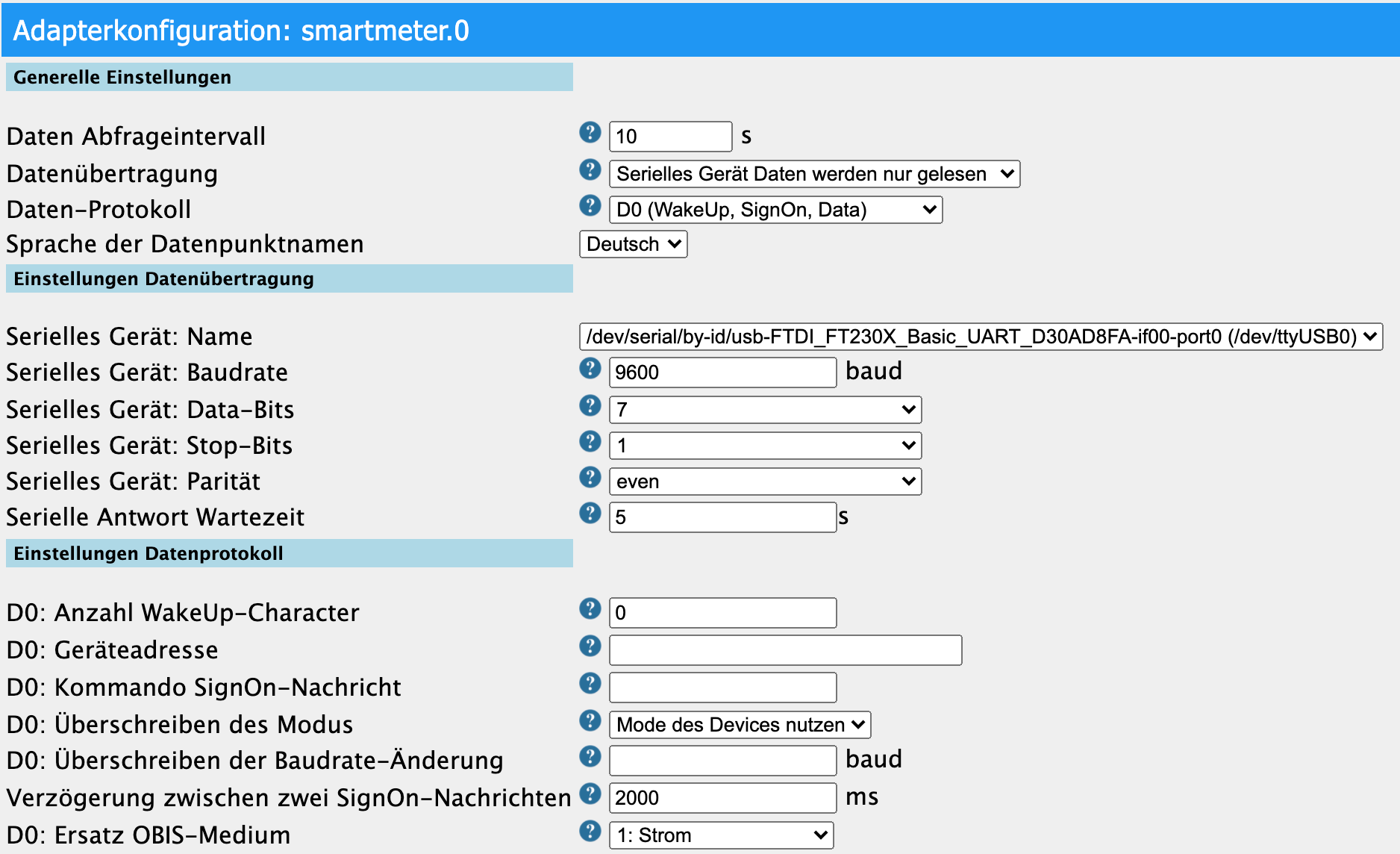
Task: Show help for Serielles Gerät Stop-Bits
Action: [590, 441]
